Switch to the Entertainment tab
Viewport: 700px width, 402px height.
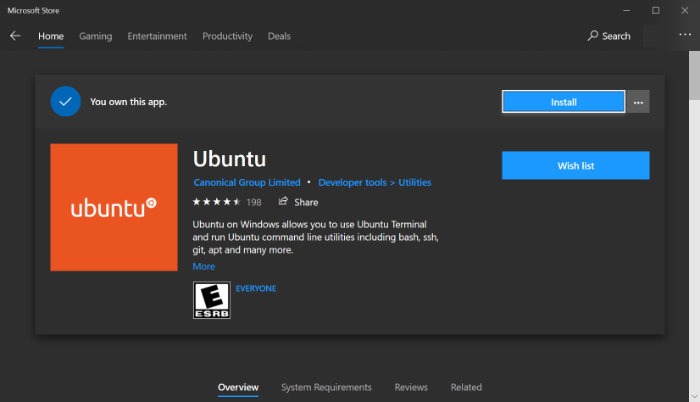pos(157,36)
